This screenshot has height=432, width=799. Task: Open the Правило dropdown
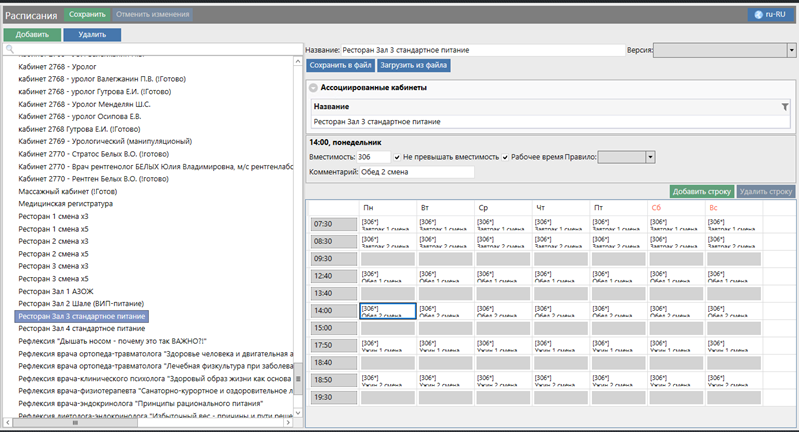pos(626,157)
